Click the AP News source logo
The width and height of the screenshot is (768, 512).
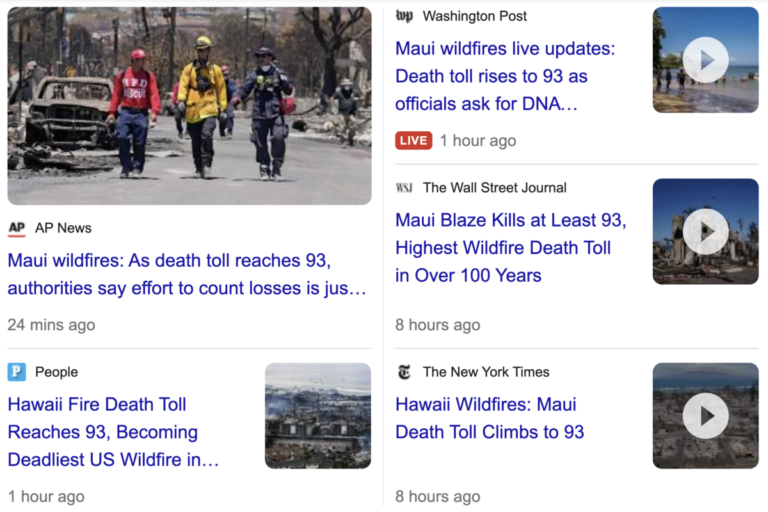coord(17,228)
